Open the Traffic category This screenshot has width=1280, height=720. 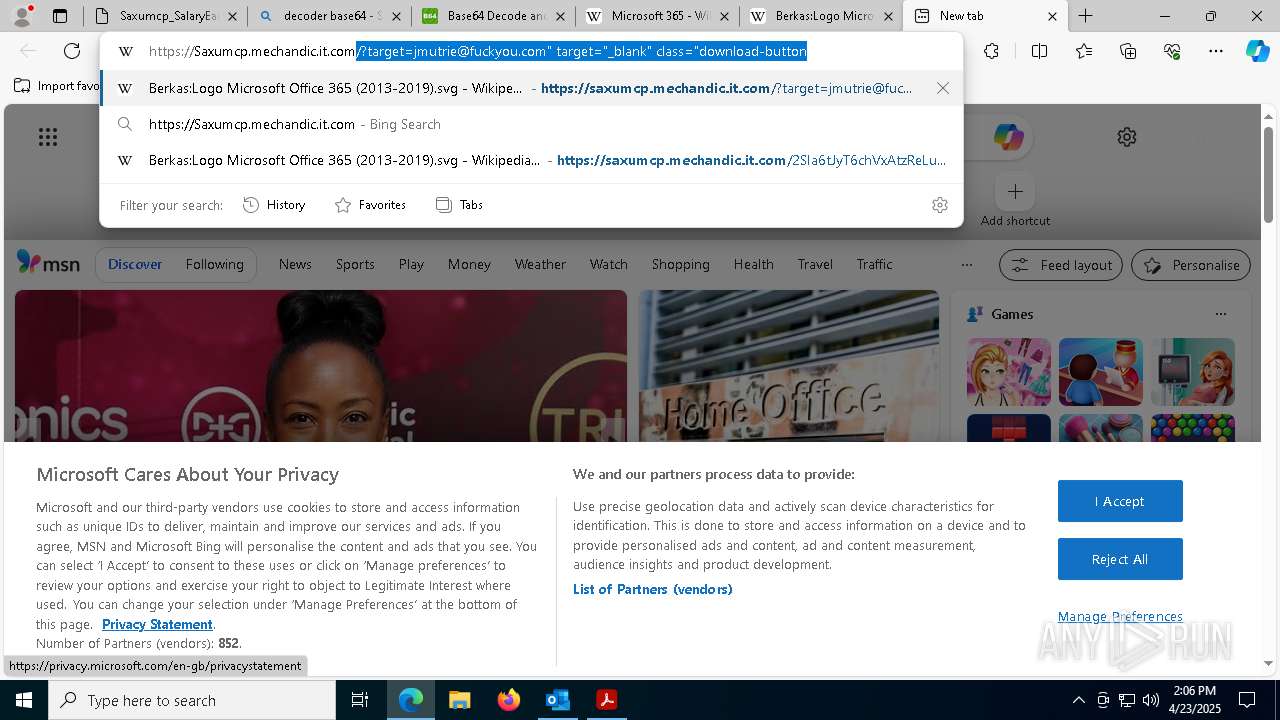[874, 264]
